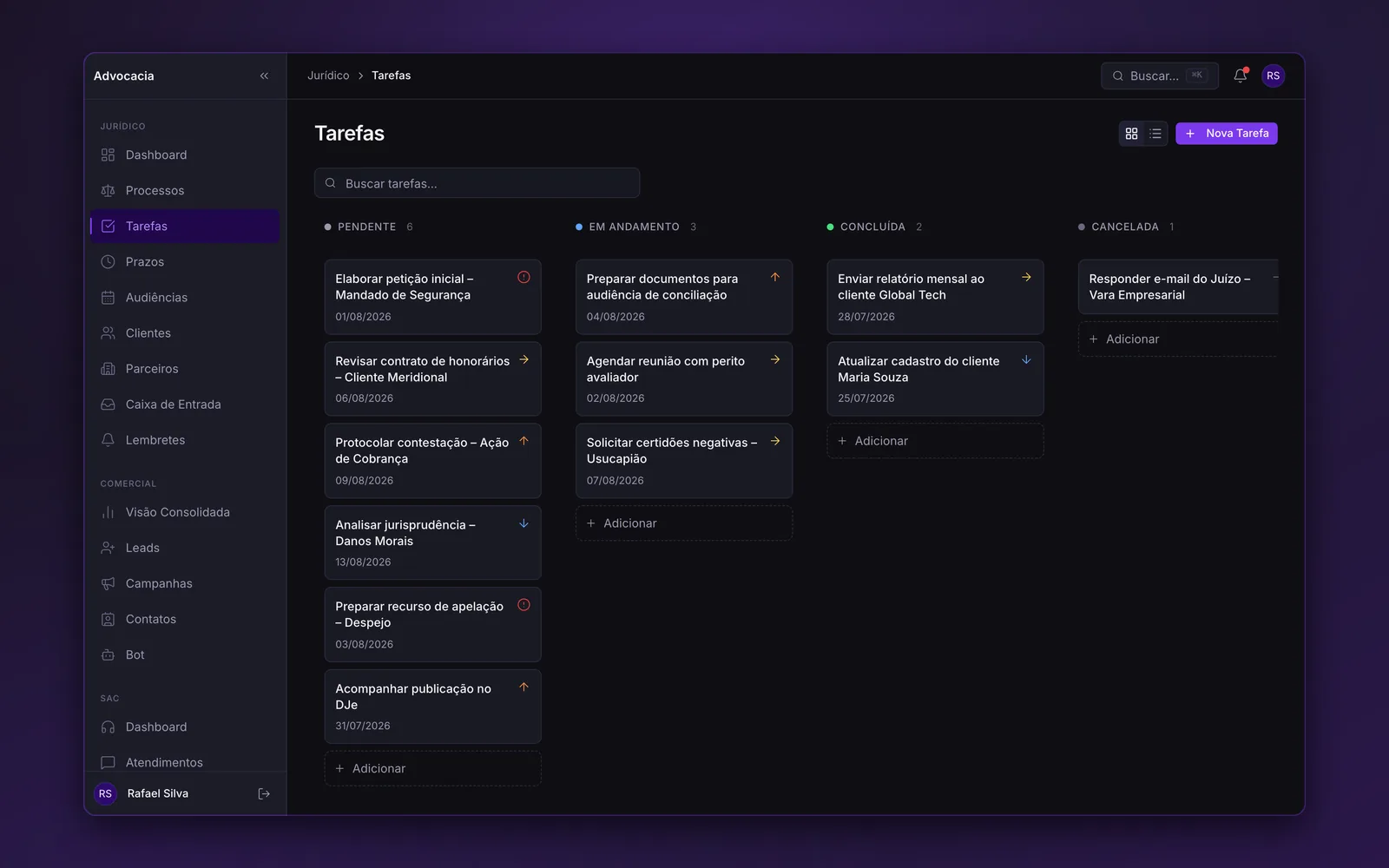Click high priority arrow on Protocolar contestação
The image size is (1389, 868).
tap(523, 441)
